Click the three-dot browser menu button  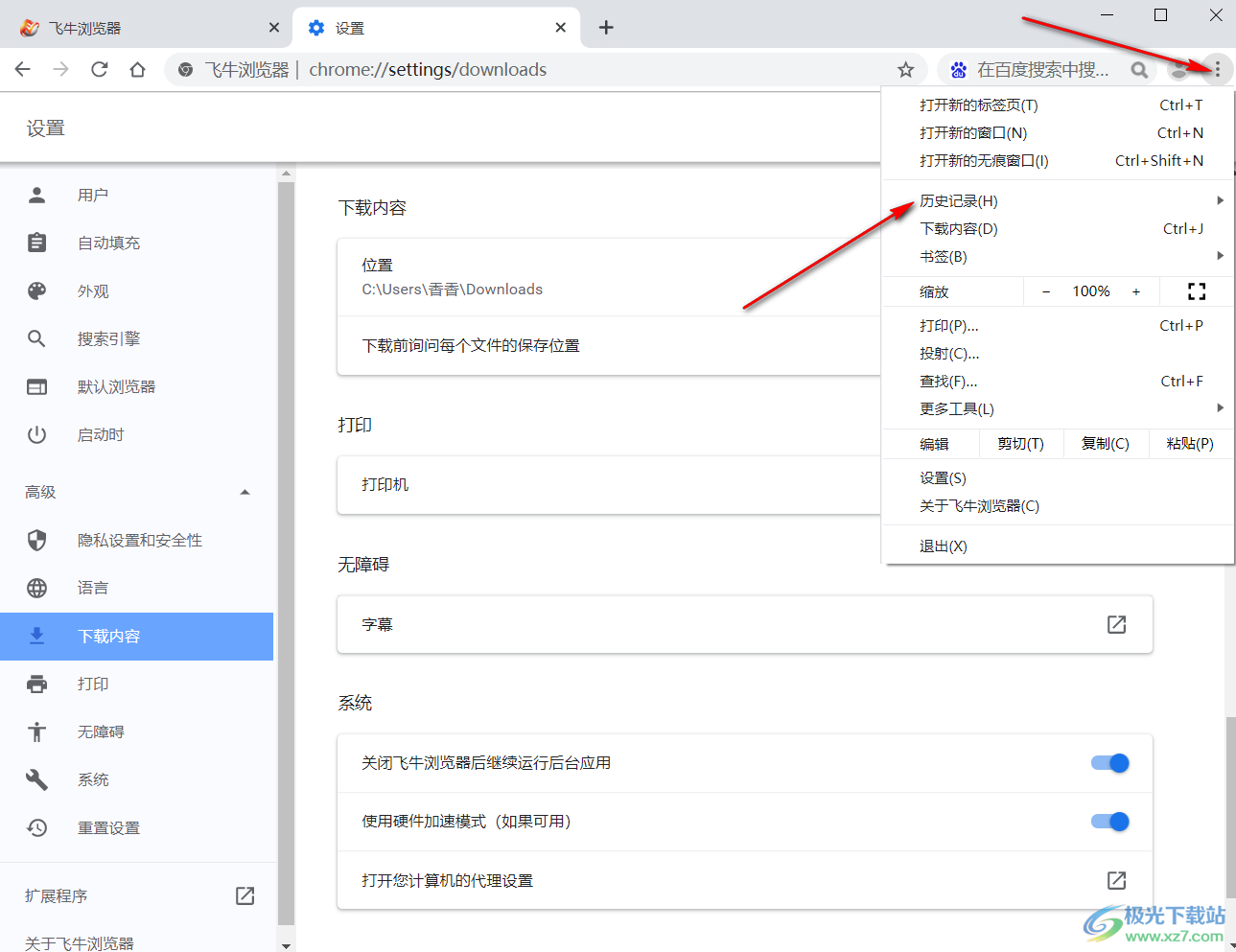tap(1217, 69)
